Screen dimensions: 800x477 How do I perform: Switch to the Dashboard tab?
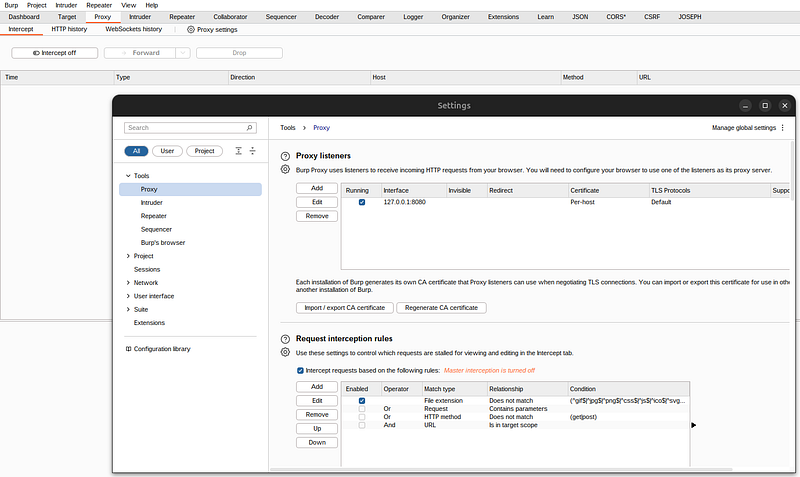(24, 17)
